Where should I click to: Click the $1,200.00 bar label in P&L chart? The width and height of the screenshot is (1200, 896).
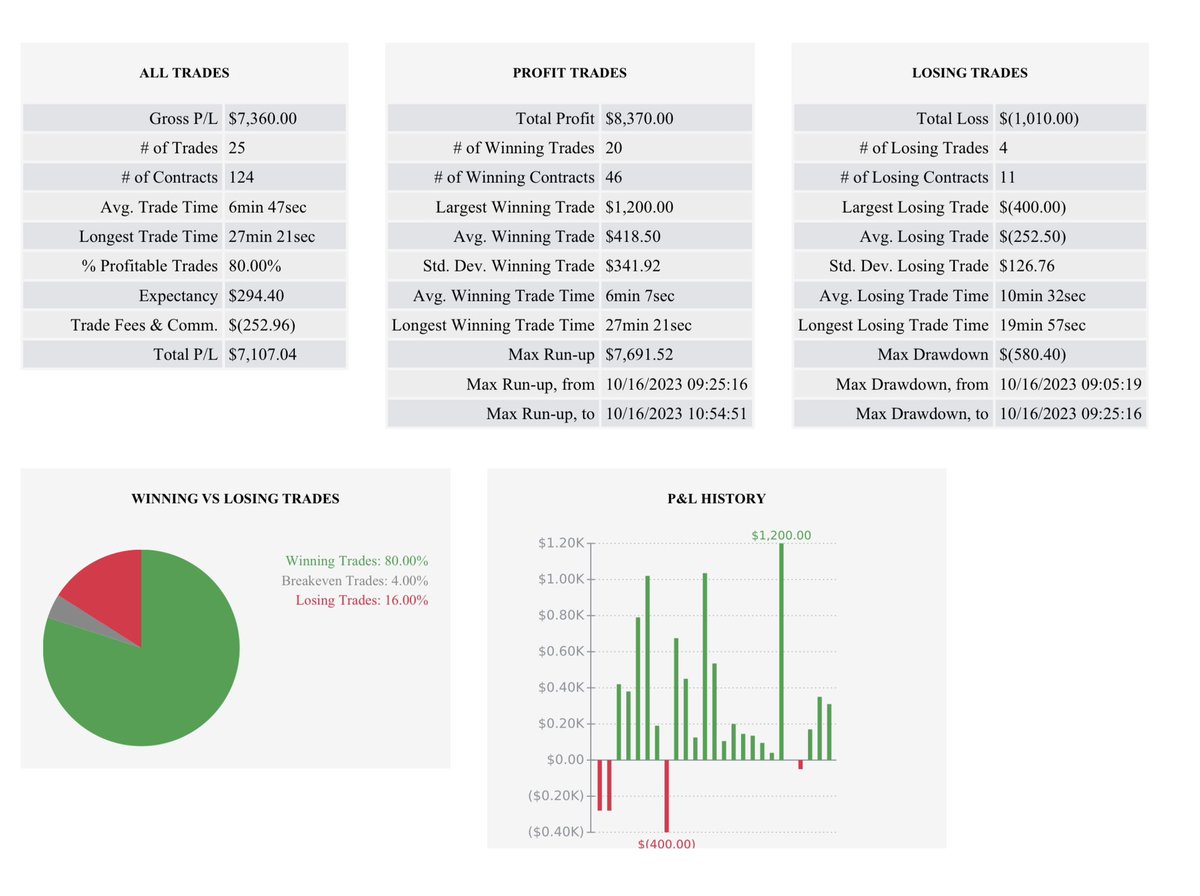781,536
